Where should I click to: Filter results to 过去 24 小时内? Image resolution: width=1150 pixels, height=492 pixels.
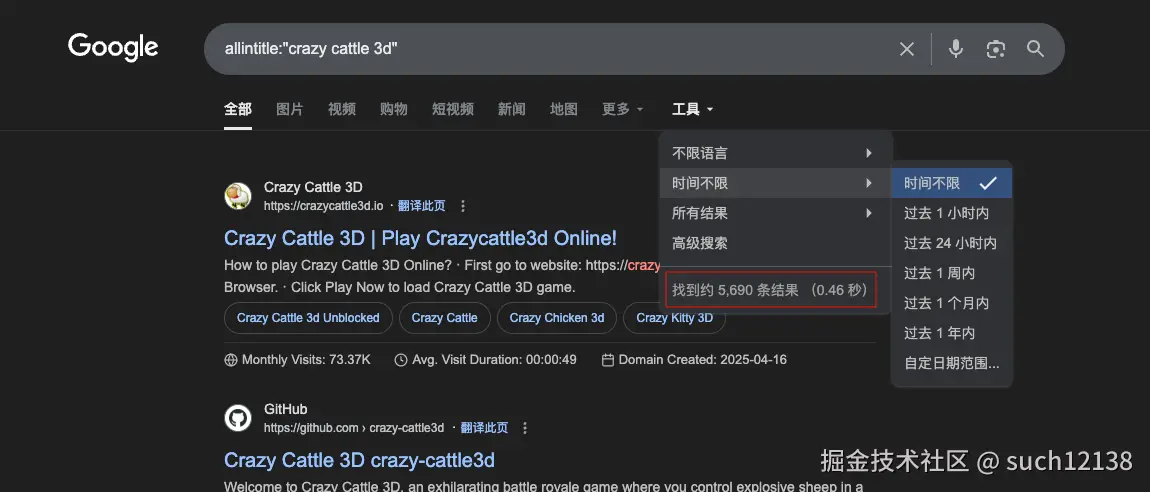[x=951, y=243]
